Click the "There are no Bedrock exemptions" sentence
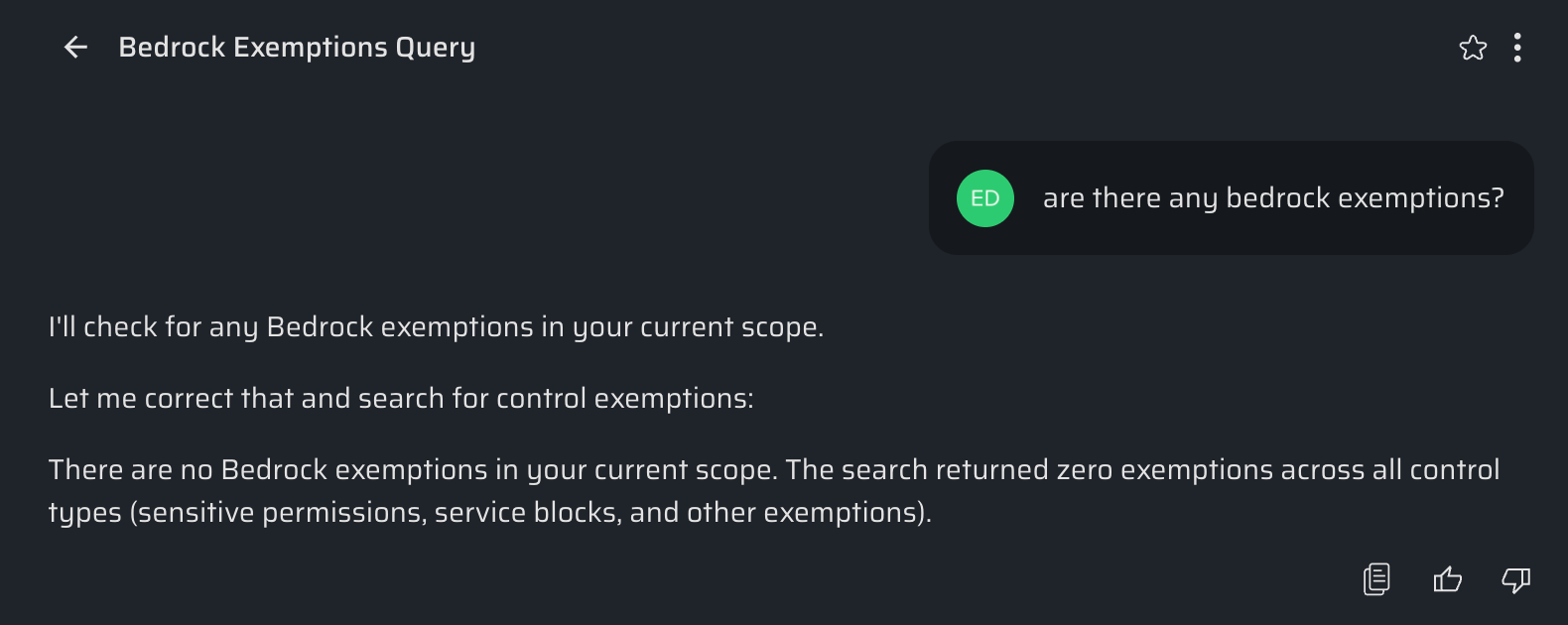 point(412,469)
